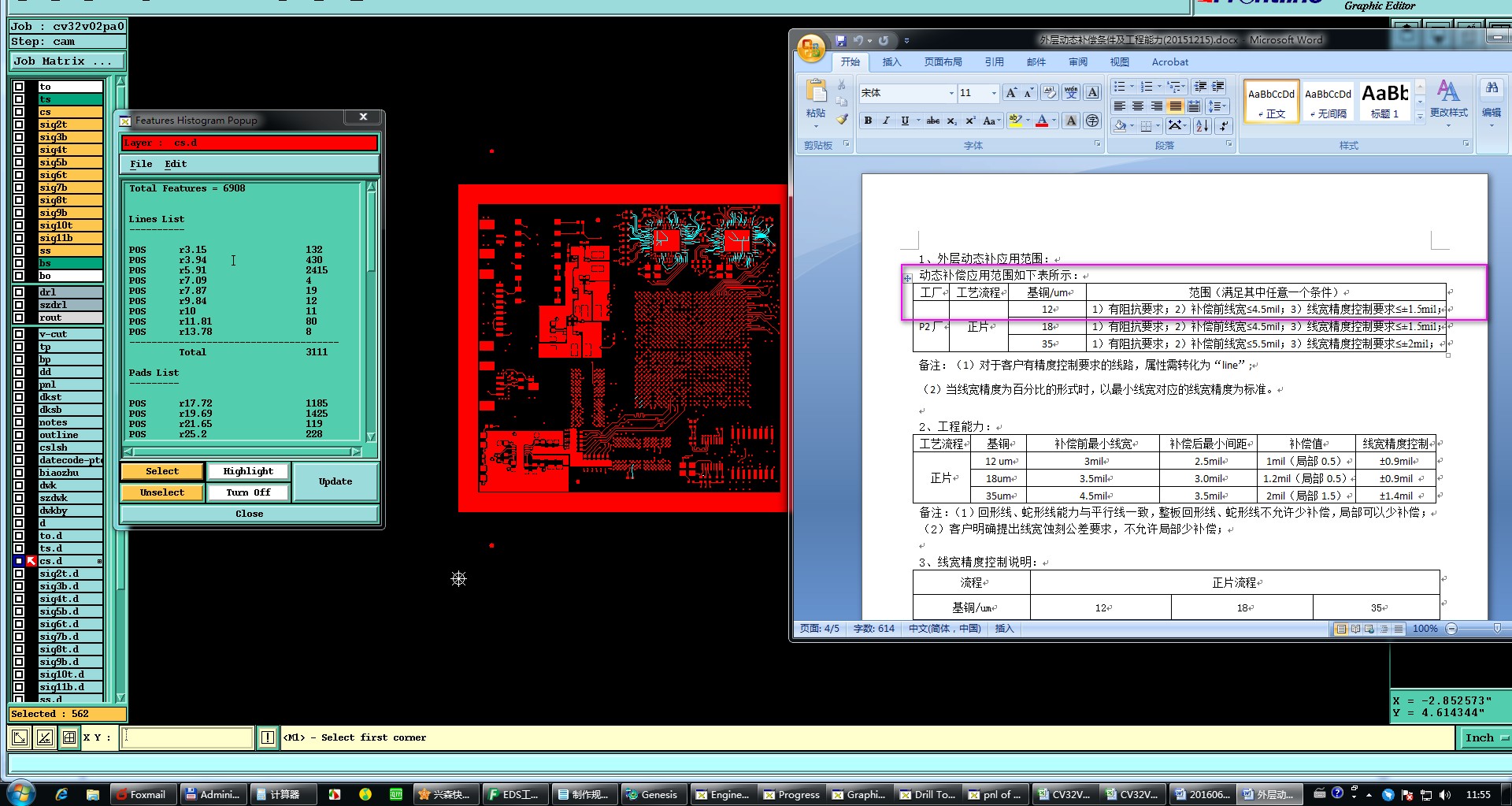Click the Cut scissors icon in Word
Image resolution: width=1512 pixels, height=806 pixels.
pos(842,84)
